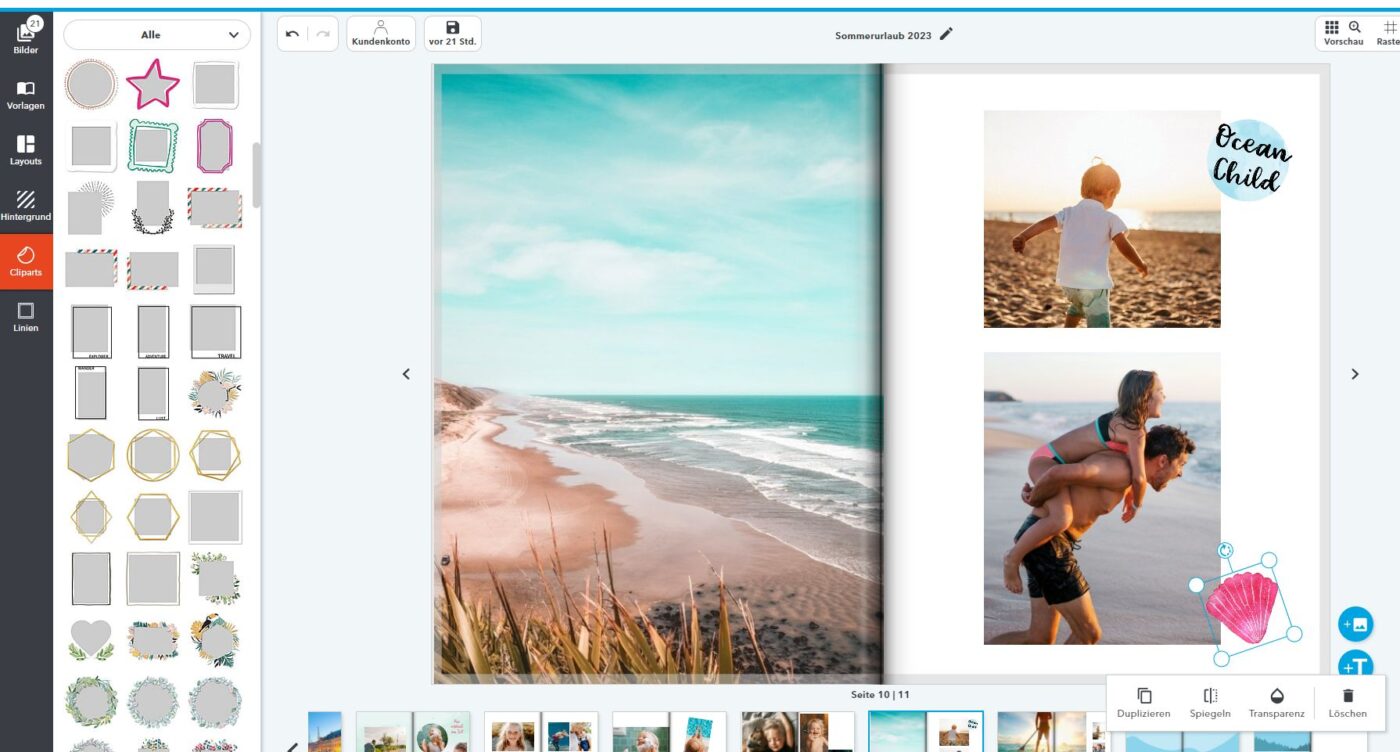Screen dimensions: 1400x752
Task: Edit project title with pencil icon
Action: click(946, 34)
